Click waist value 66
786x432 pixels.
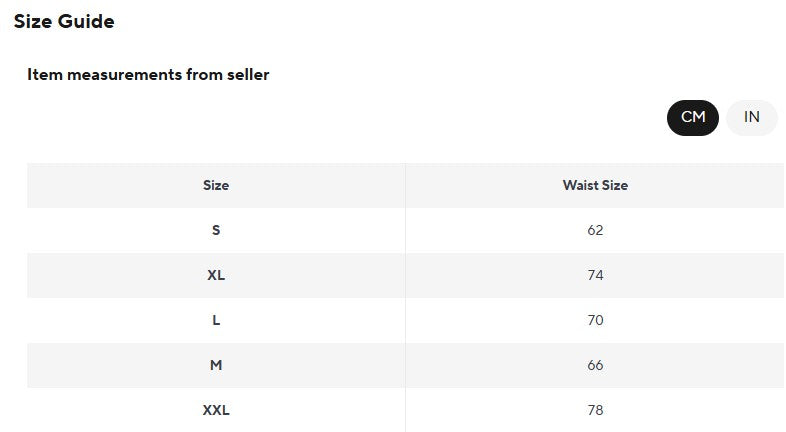(595, 365)
